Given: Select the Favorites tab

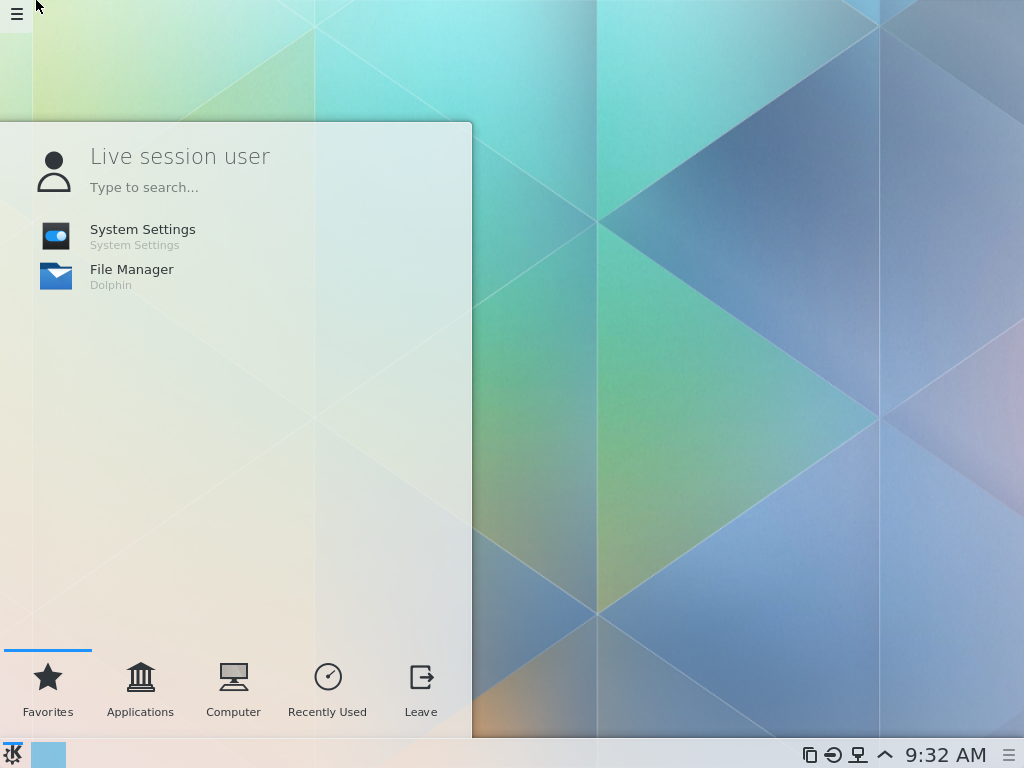Looking at the screenshot, I should coord(48,690).
